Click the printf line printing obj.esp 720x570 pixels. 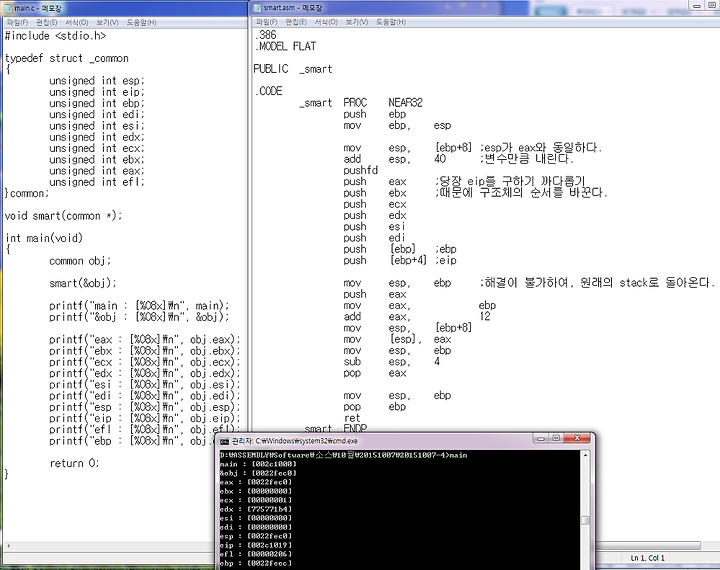coord(145,407)
